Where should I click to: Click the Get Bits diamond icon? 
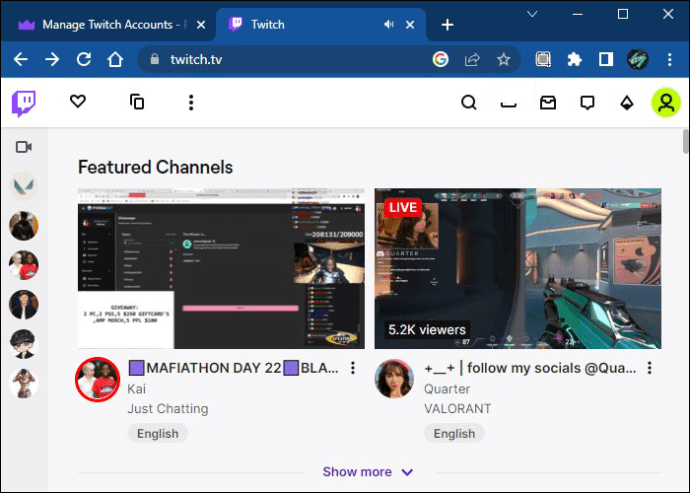point(627,102)
